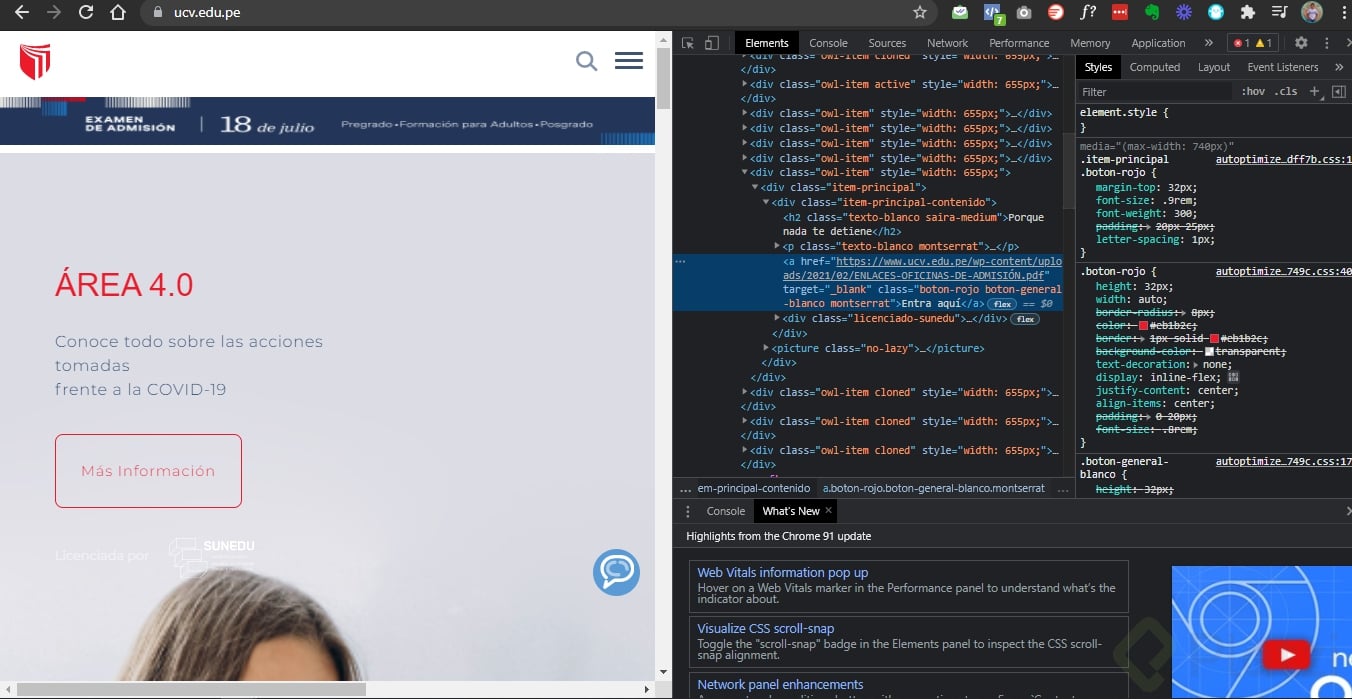Image resolution: width=1352 pixels, height=699 pixels.
Task: Click the Más Información button
Action: 148,471
